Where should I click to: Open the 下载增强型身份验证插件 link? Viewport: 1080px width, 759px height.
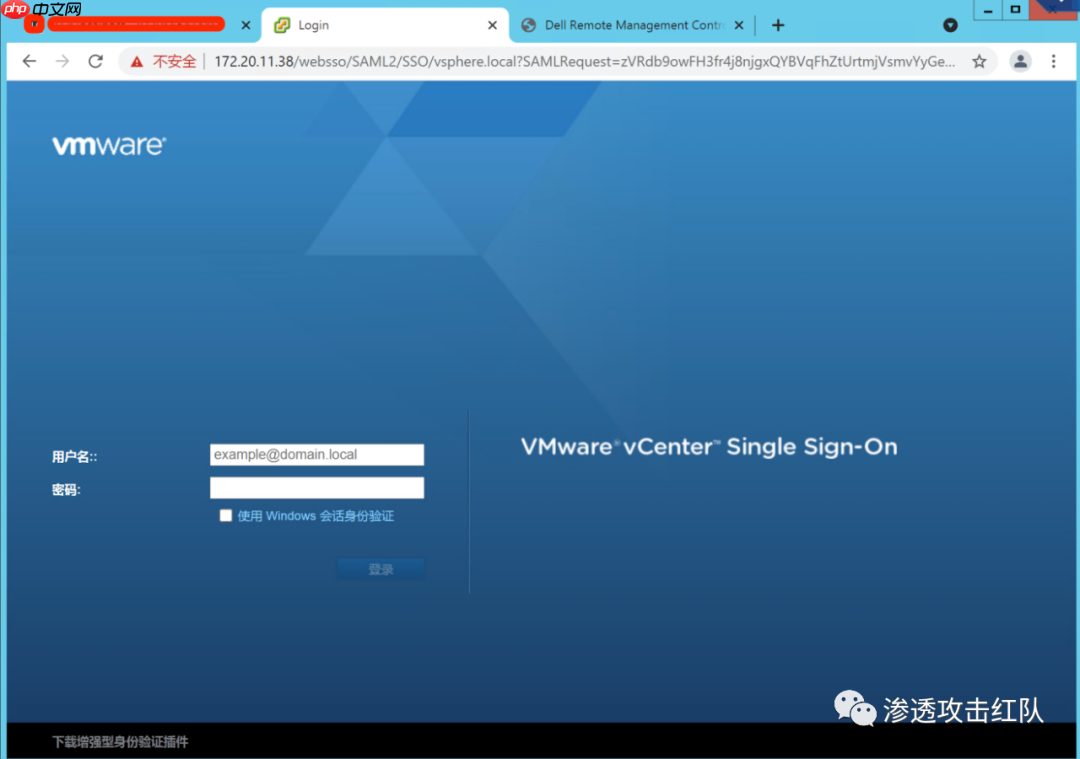[120, 742]
